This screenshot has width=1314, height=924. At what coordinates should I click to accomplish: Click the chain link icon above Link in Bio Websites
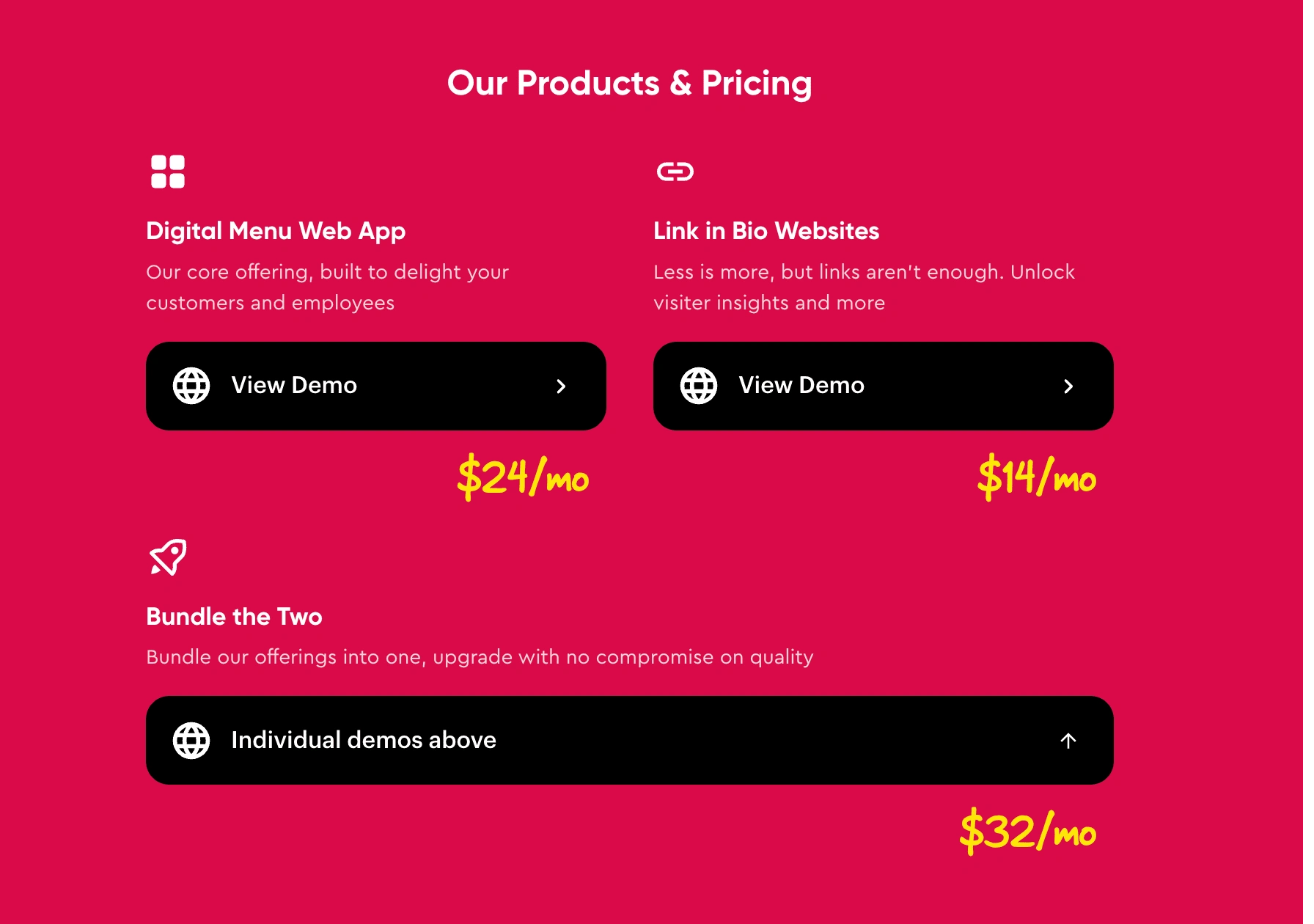pos(675,172)
